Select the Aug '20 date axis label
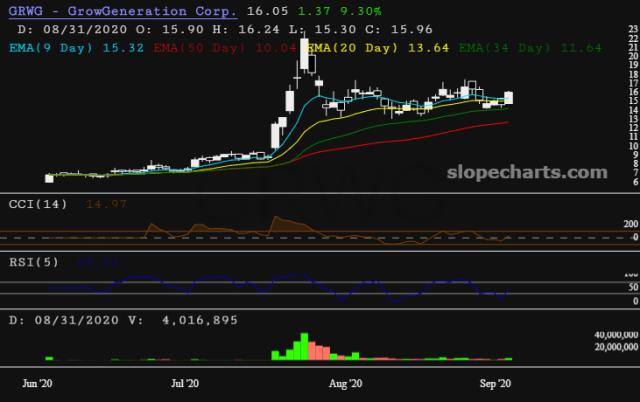Image resolution: width=640 pixels, height=402 pixels. [x=345, y=382]
